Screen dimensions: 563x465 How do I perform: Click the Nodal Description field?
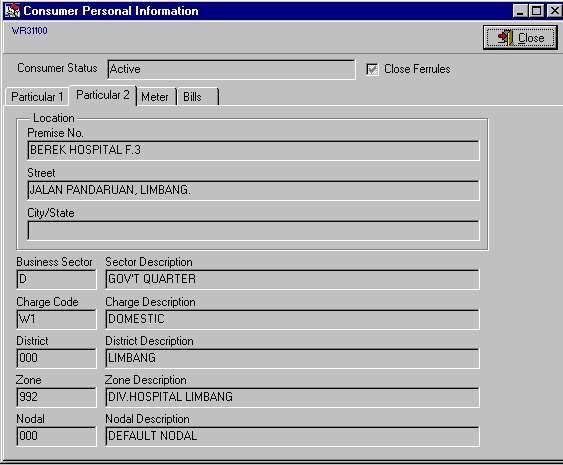tap(292, 436)
